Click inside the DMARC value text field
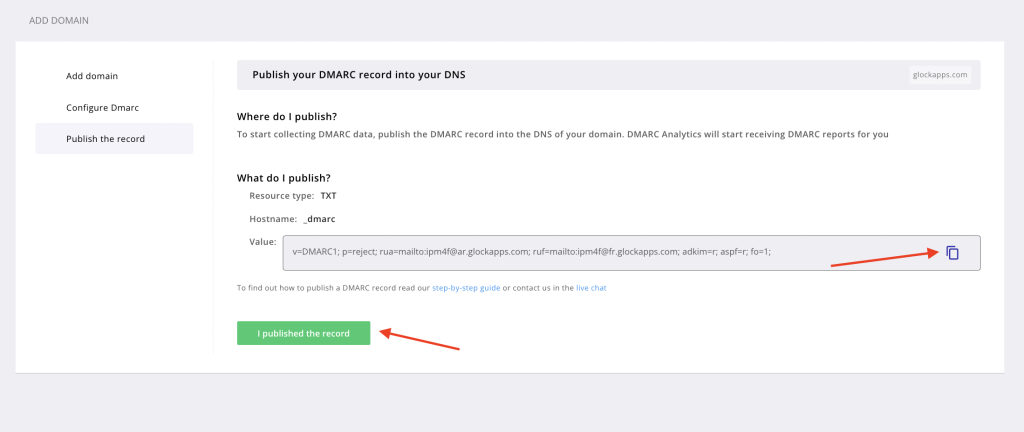 (600, 253)
